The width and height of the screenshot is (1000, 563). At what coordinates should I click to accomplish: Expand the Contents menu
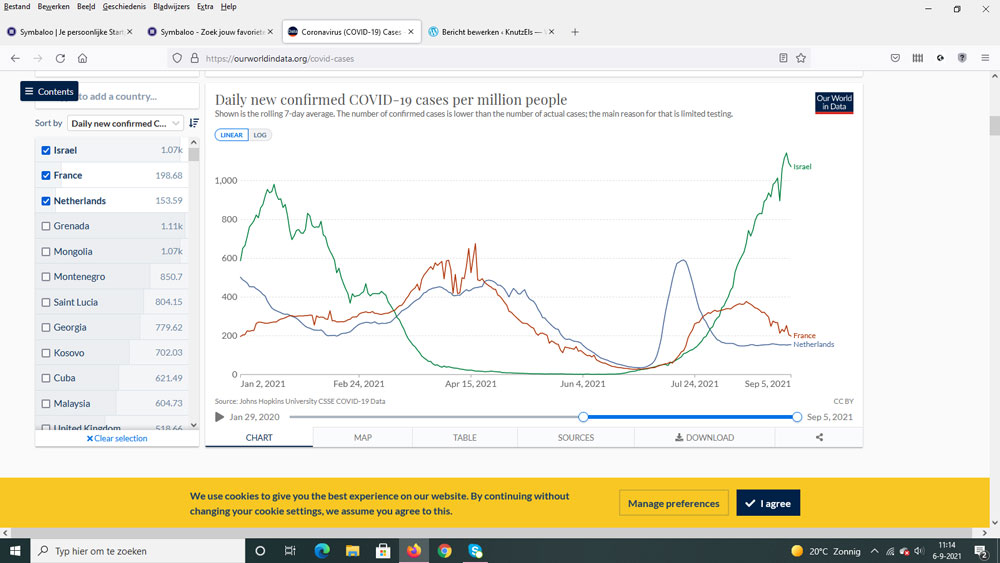pos(49,91)
